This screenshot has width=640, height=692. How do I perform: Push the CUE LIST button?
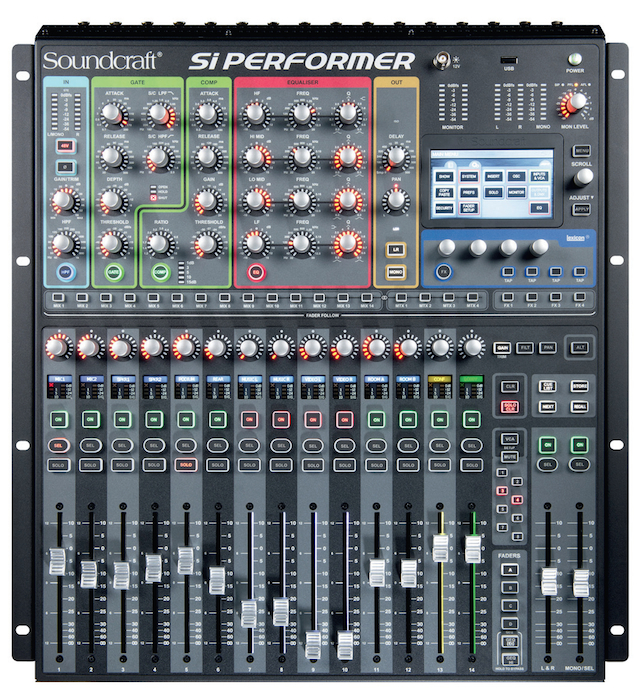point(547,387)
